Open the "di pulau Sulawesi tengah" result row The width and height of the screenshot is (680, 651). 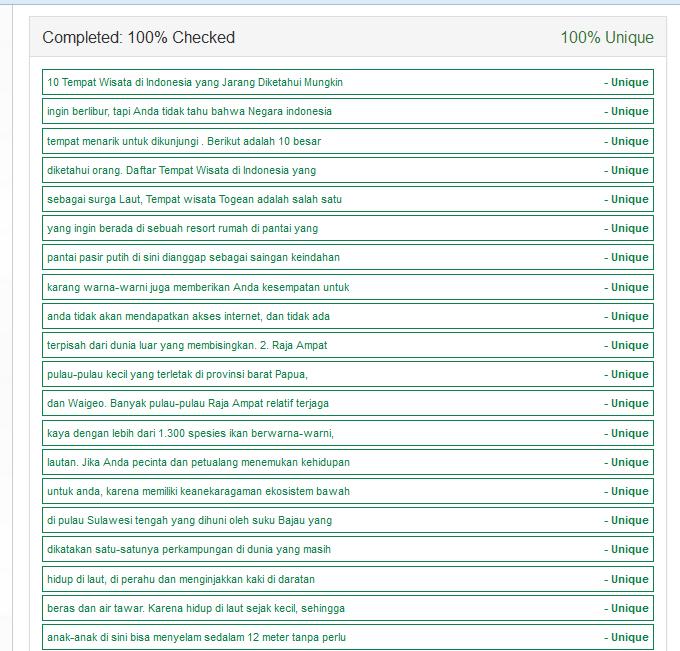pyautogui.click(x=189, y=520)
